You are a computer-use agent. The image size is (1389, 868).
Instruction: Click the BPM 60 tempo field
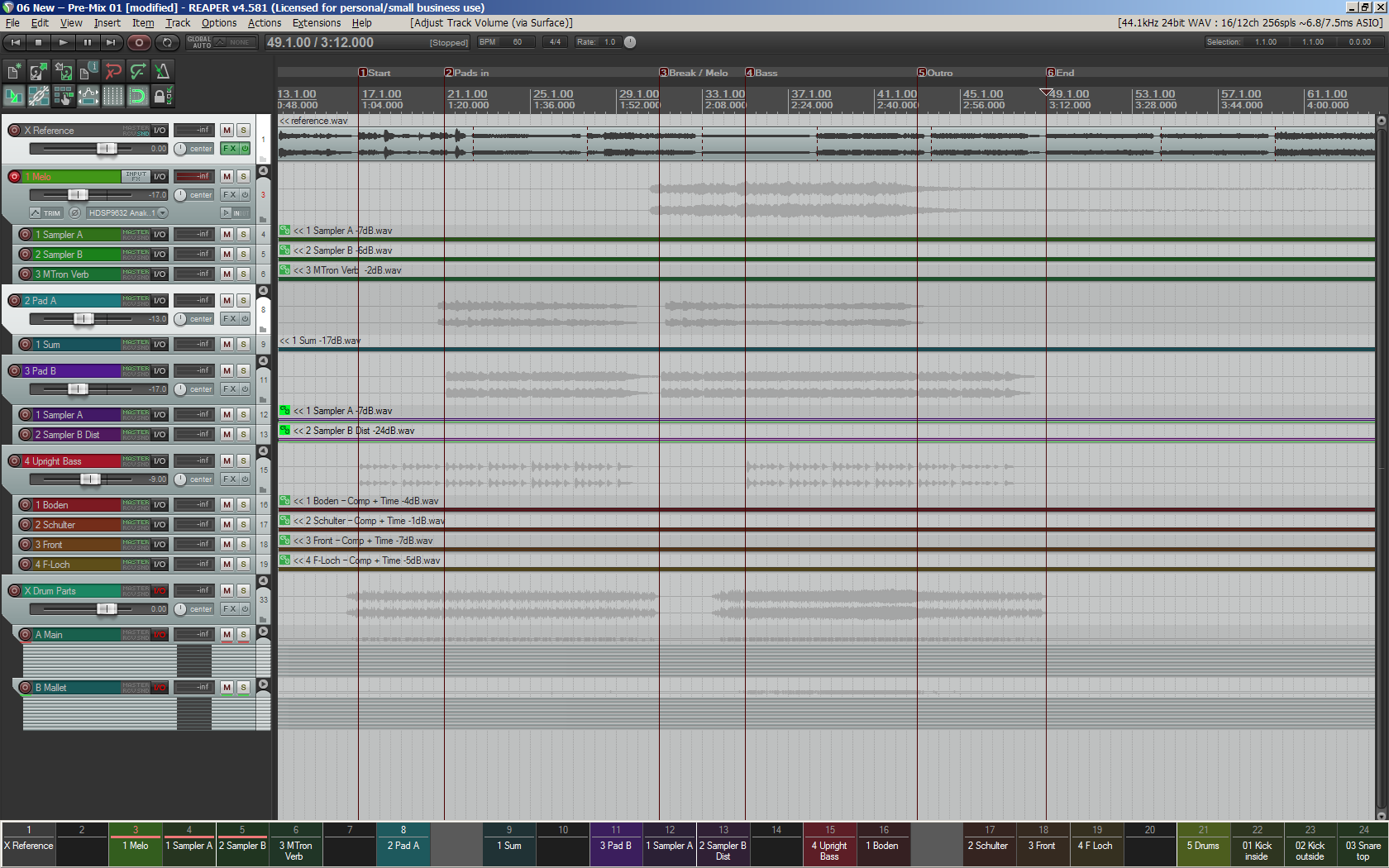point(506,42)
